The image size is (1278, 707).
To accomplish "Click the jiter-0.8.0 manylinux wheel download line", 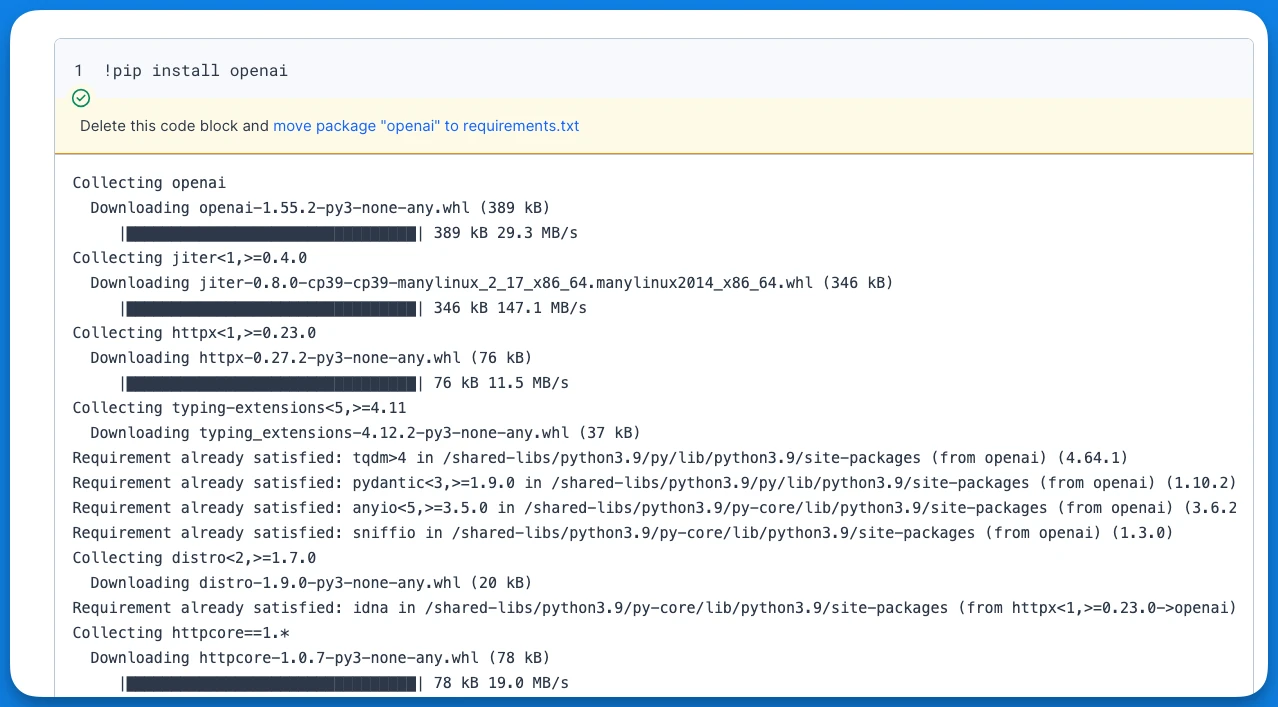I will 491,283.
